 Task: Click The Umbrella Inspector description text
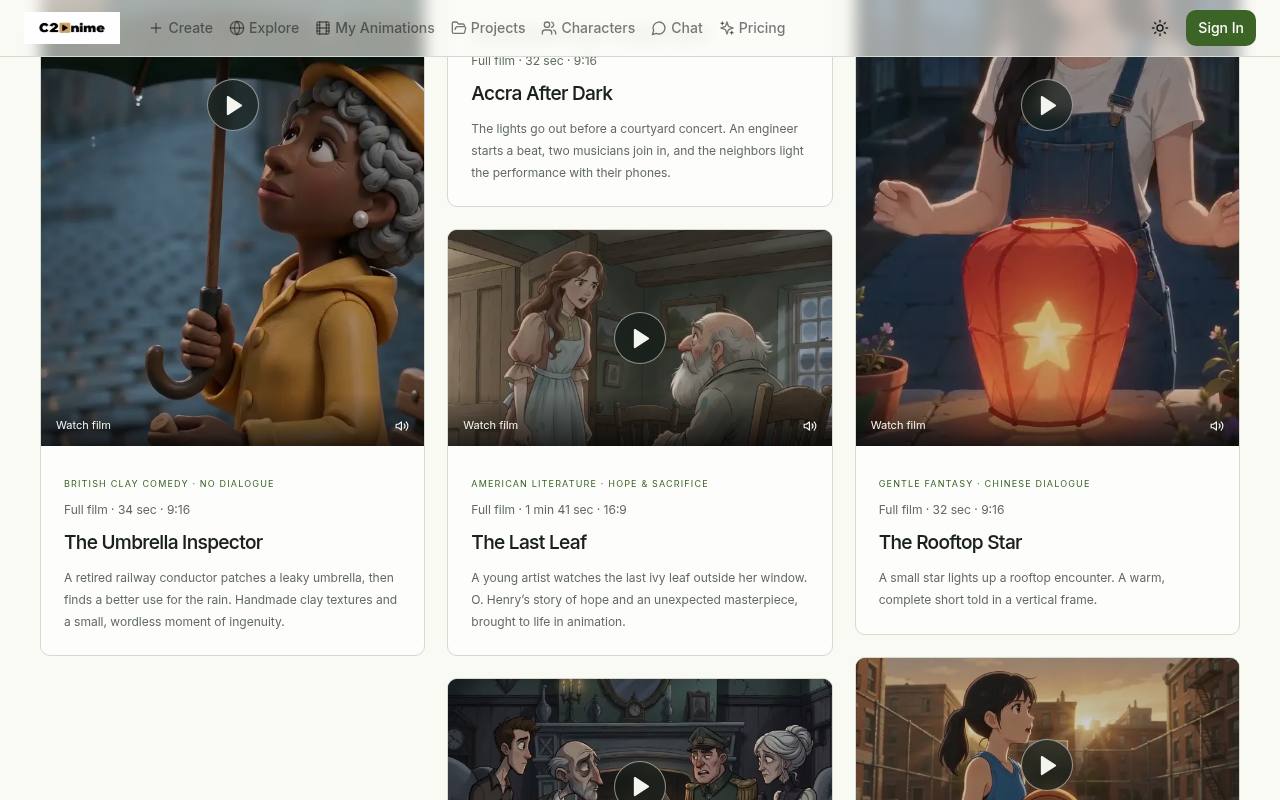tap(231, 600)
